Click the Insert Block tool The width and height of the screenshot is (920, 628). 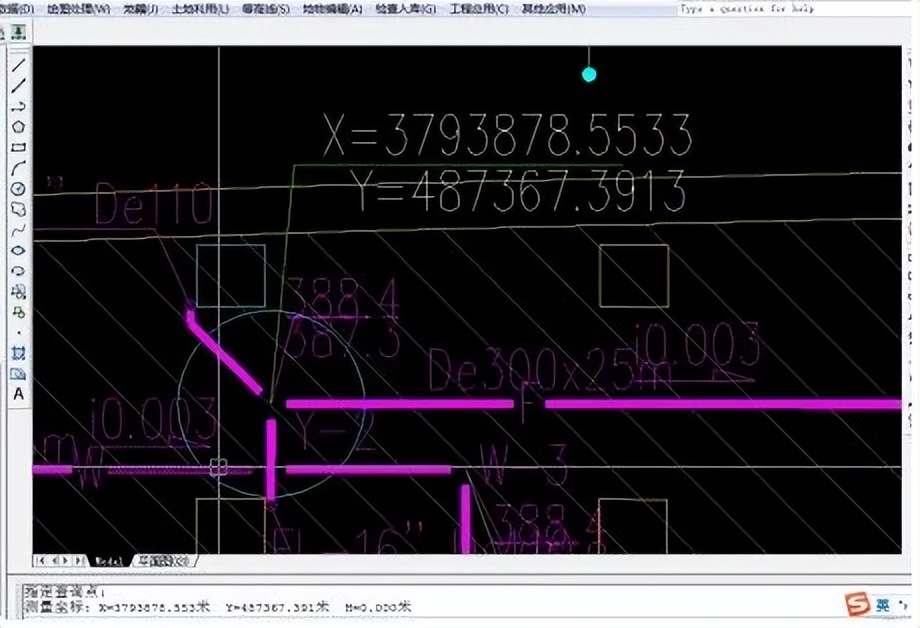[18, 291]
